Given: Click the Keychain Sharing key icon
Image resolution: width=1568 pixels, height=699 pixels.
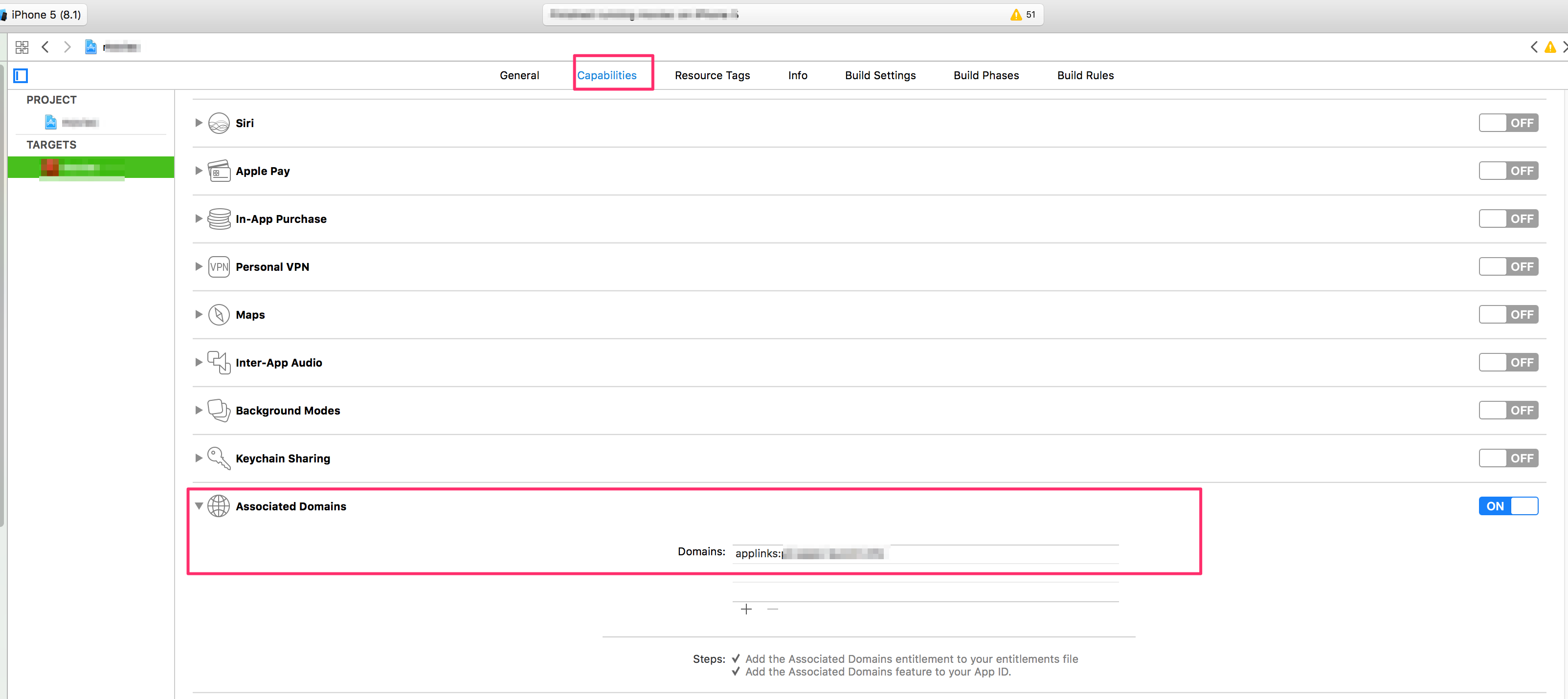Looking at the screenshot, I should (219, 458).
